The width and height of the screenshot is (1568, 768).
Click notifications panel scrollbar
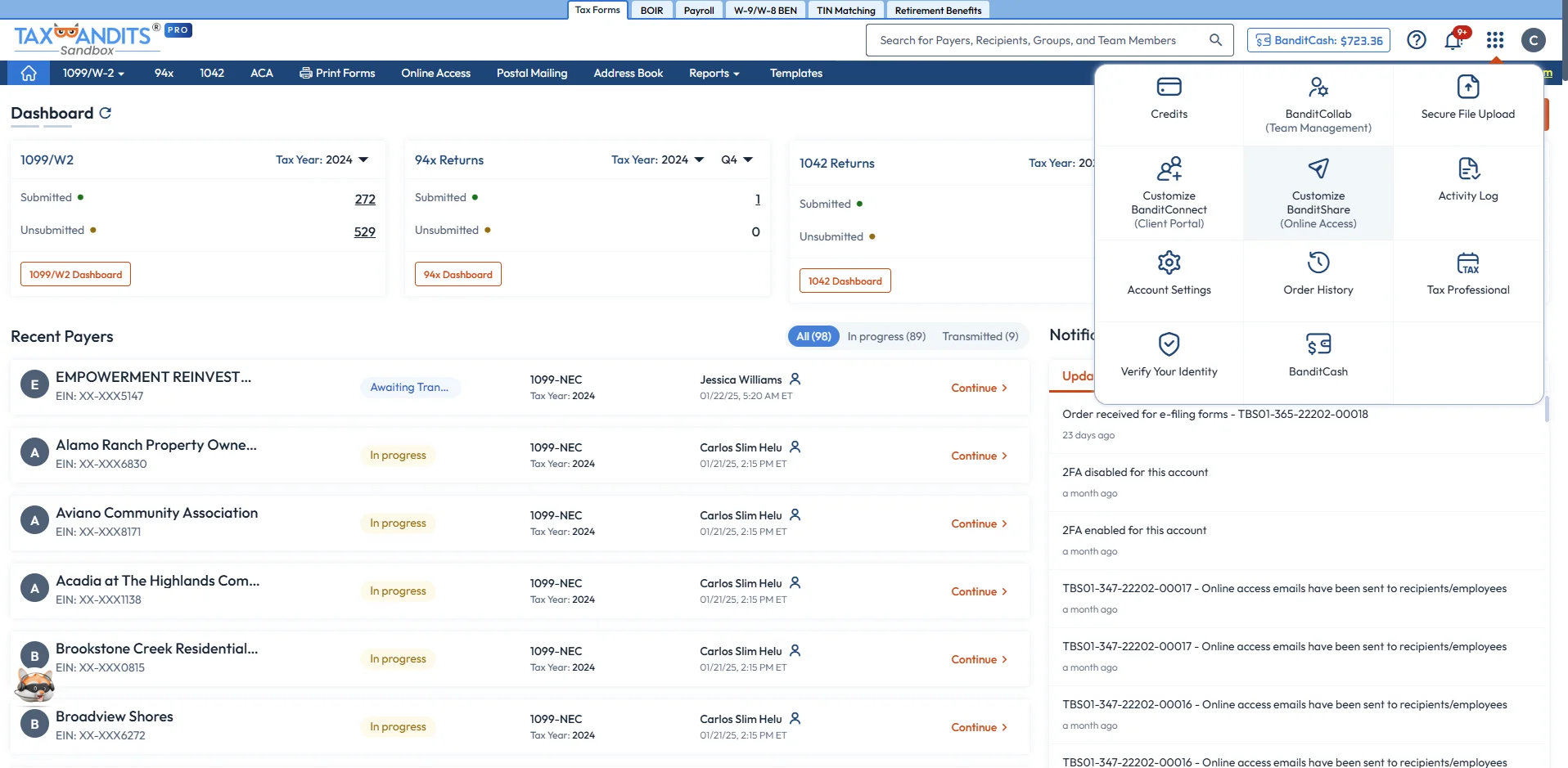tap(1546, 409)
